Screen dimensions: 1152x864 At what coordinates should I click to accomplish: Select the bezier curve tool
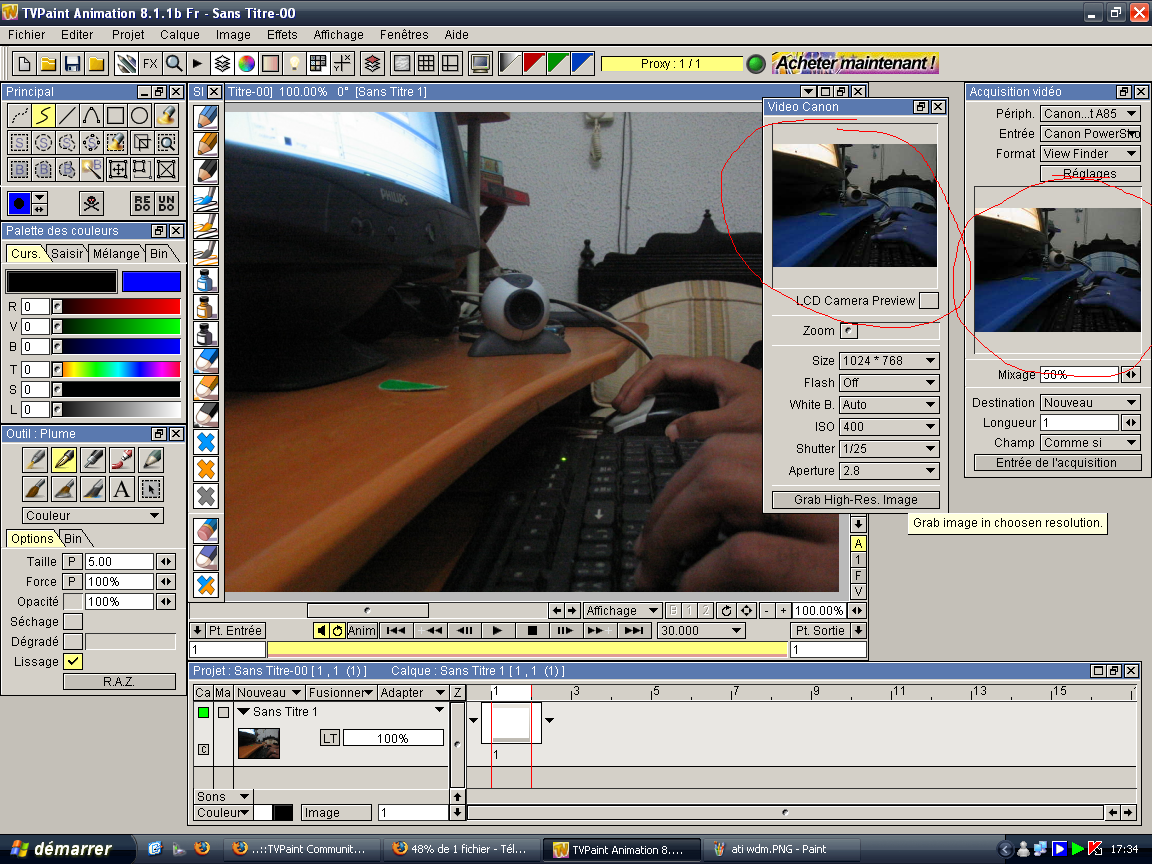[91, 115]
